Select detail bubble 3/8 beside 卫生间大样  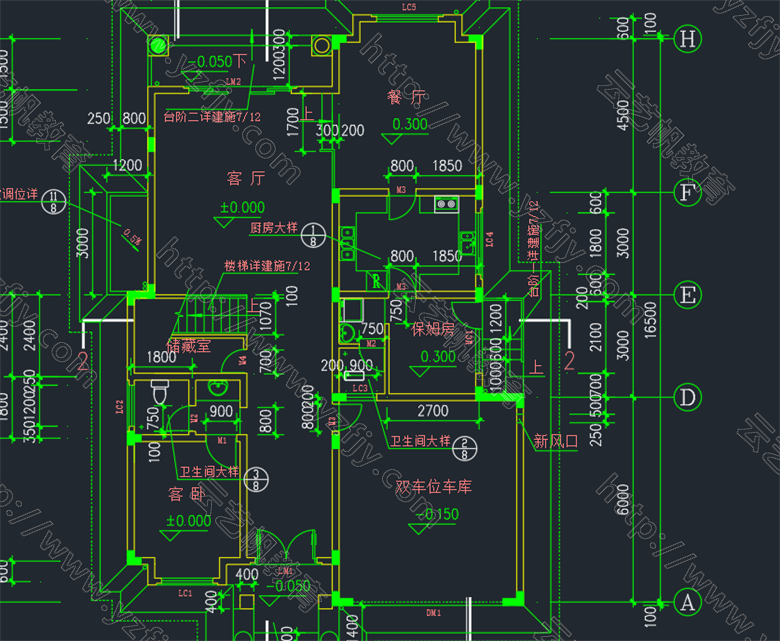tap(256, 480)
